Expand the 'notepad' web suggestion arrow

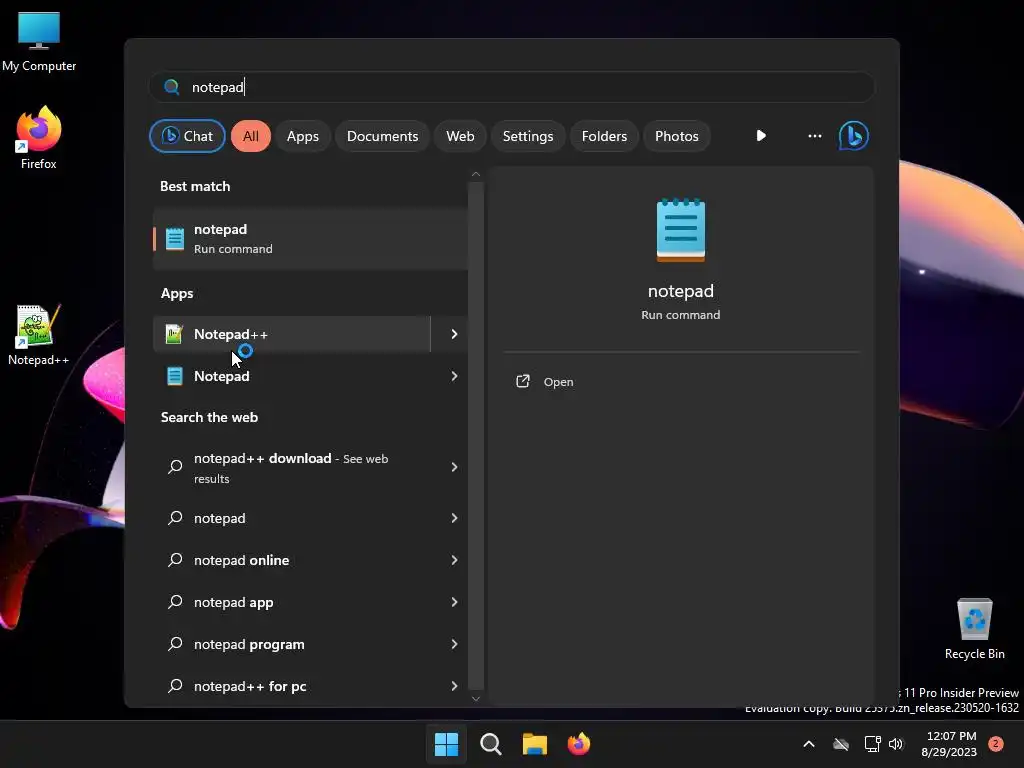click(454, 518)
